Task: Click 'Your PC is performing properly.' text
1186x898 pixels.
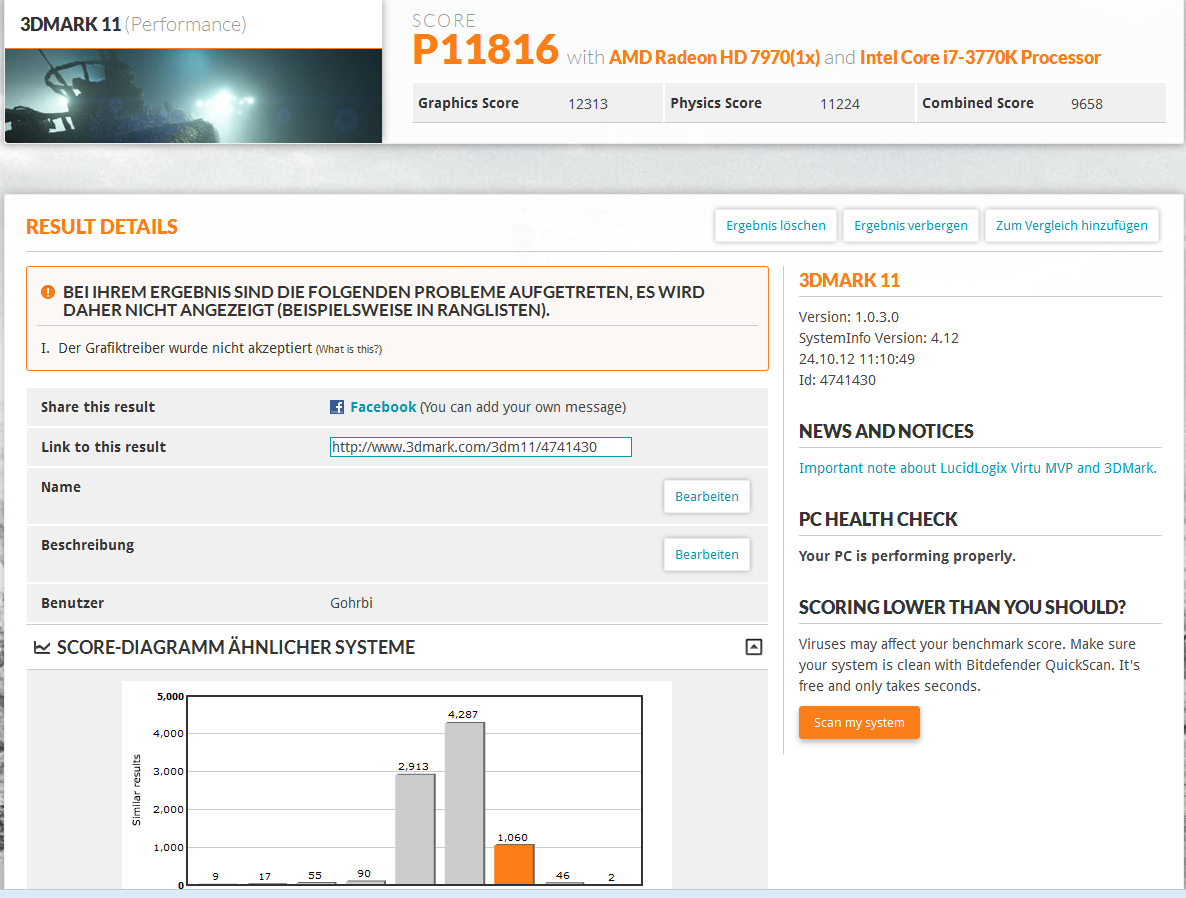Action: pyautogui.click(x=907, y=556)
